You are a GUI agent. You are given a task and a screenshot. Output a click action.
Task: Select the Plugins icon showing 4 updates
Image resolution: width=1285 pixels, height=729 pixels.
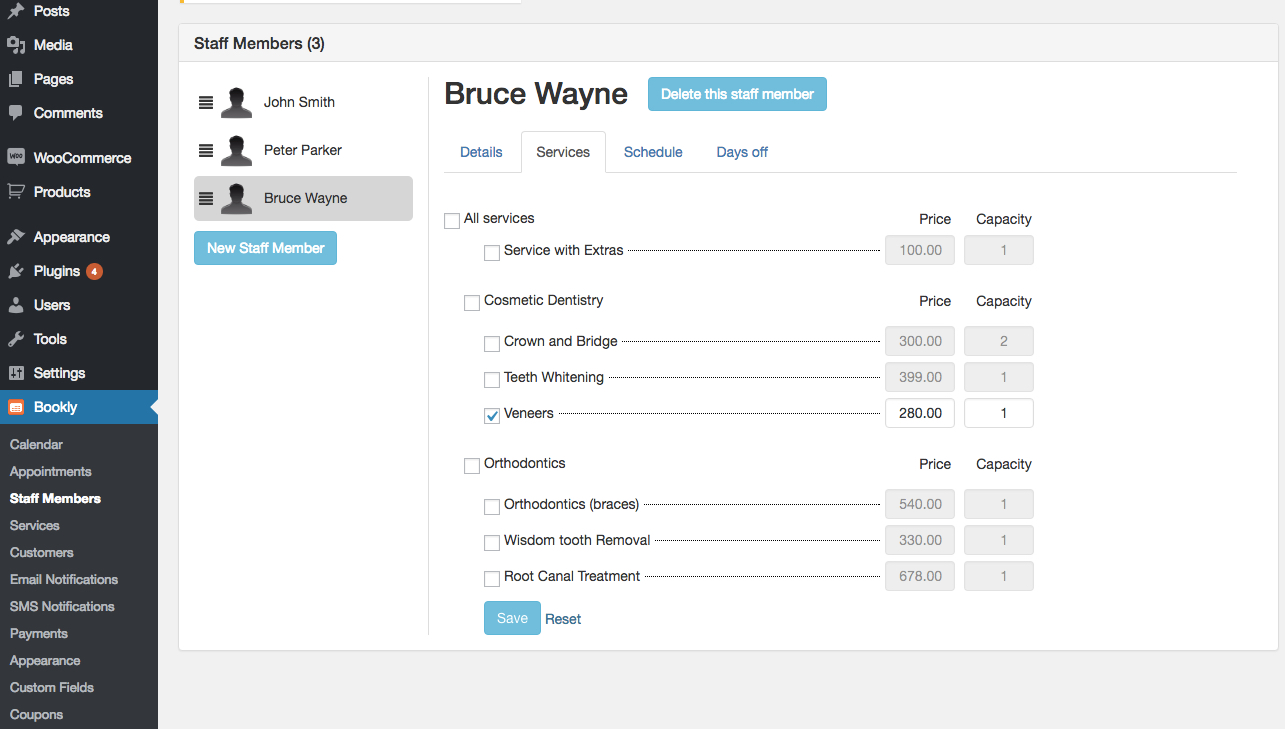[15, 270]
